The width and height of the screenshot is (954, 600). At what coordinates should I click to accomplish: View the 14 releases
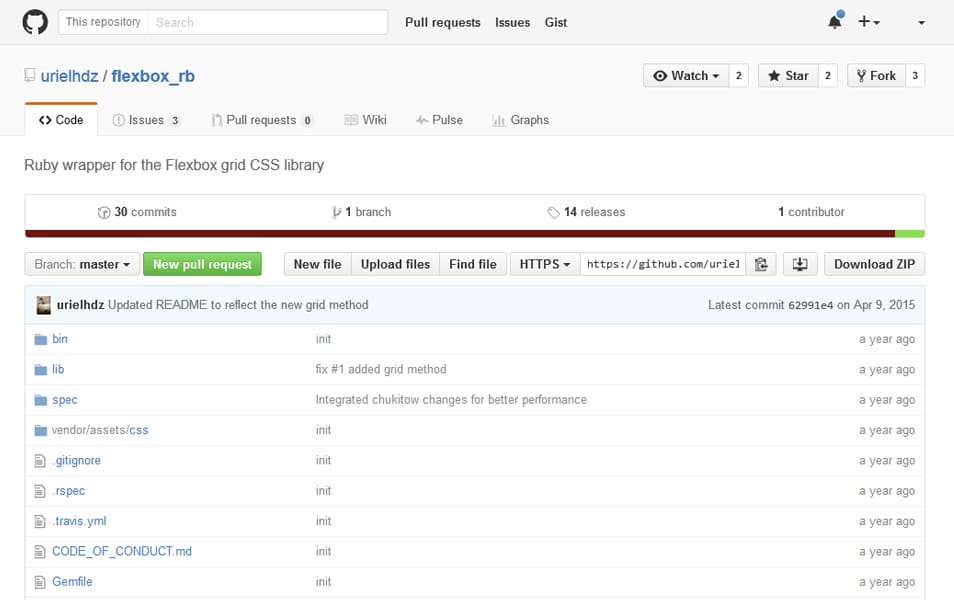(x=586, y=212)
